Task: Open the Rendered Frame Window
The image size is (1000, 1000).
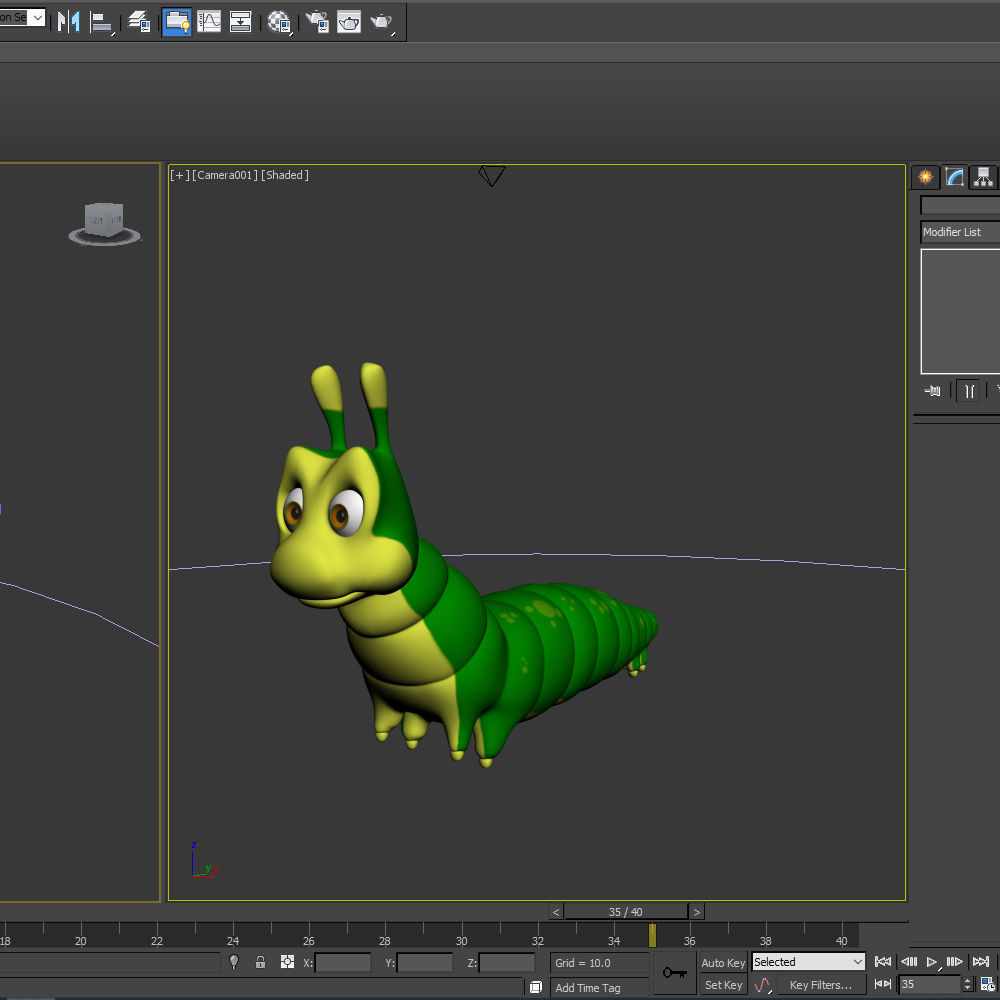Action: 349,22
